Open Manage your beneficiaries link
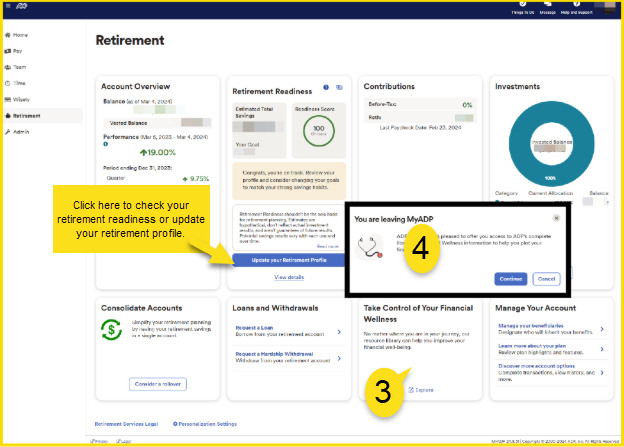Viewport: 624px width, 447px height. pos(531,326)
